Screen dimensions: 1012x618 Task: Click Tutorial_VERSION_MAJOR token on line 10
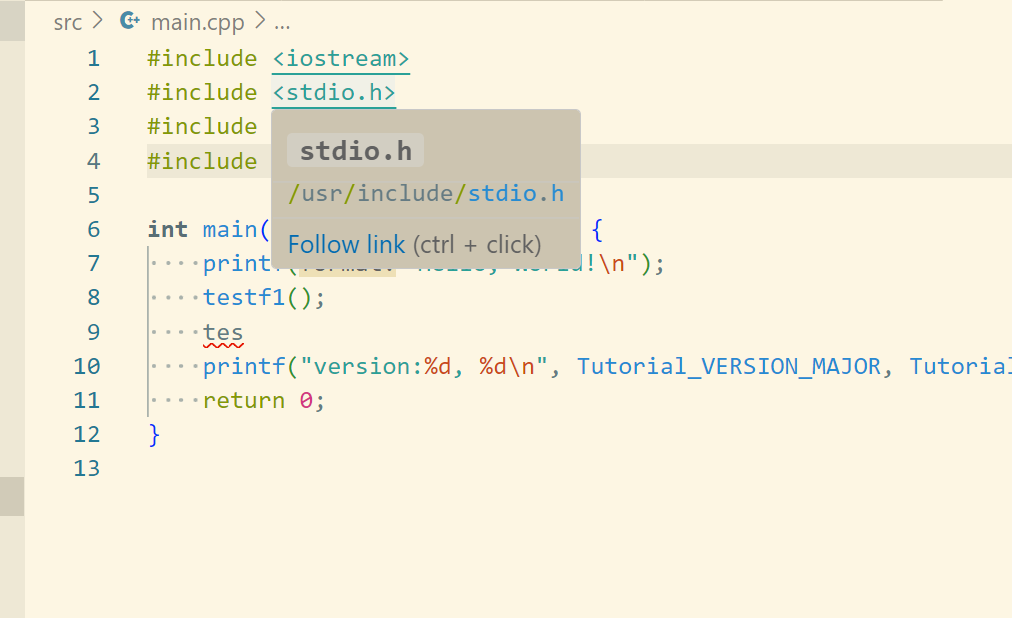point(729,366)
